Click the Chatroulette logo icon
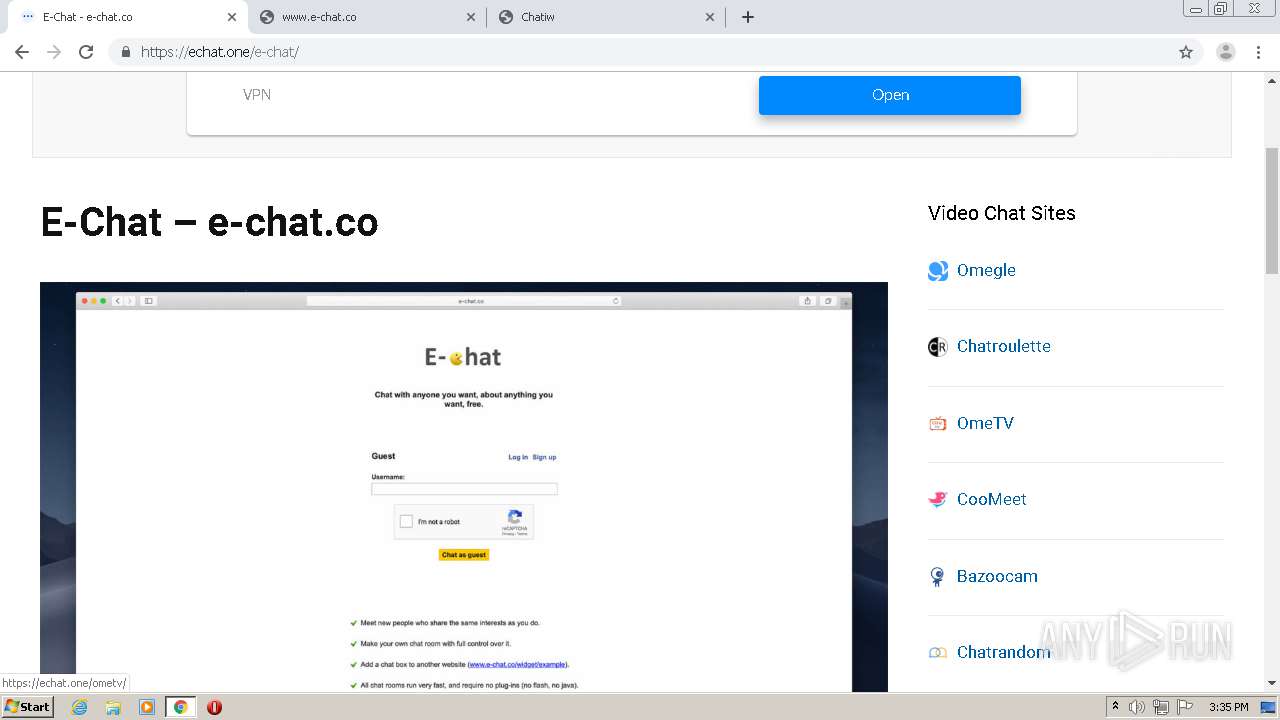Screen dimensions: 1280x720 938,347
